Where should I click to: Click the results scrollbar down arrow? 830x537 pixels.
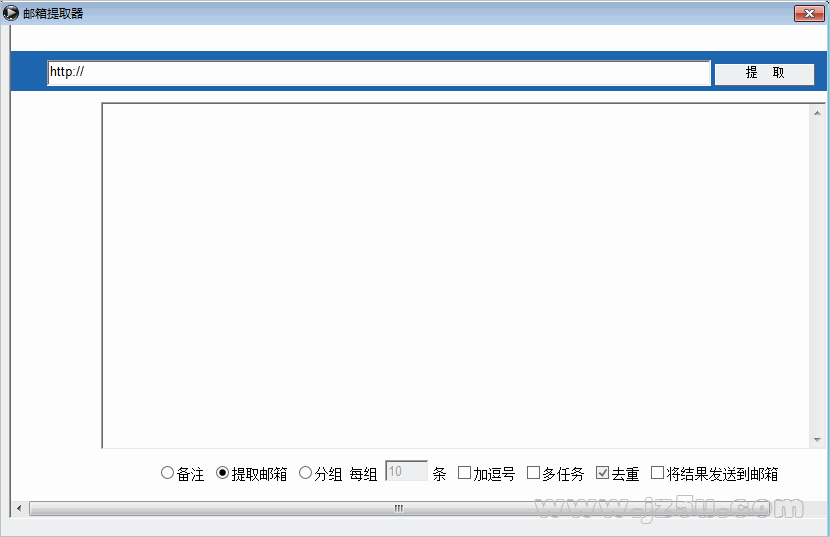tap(817, 440)
